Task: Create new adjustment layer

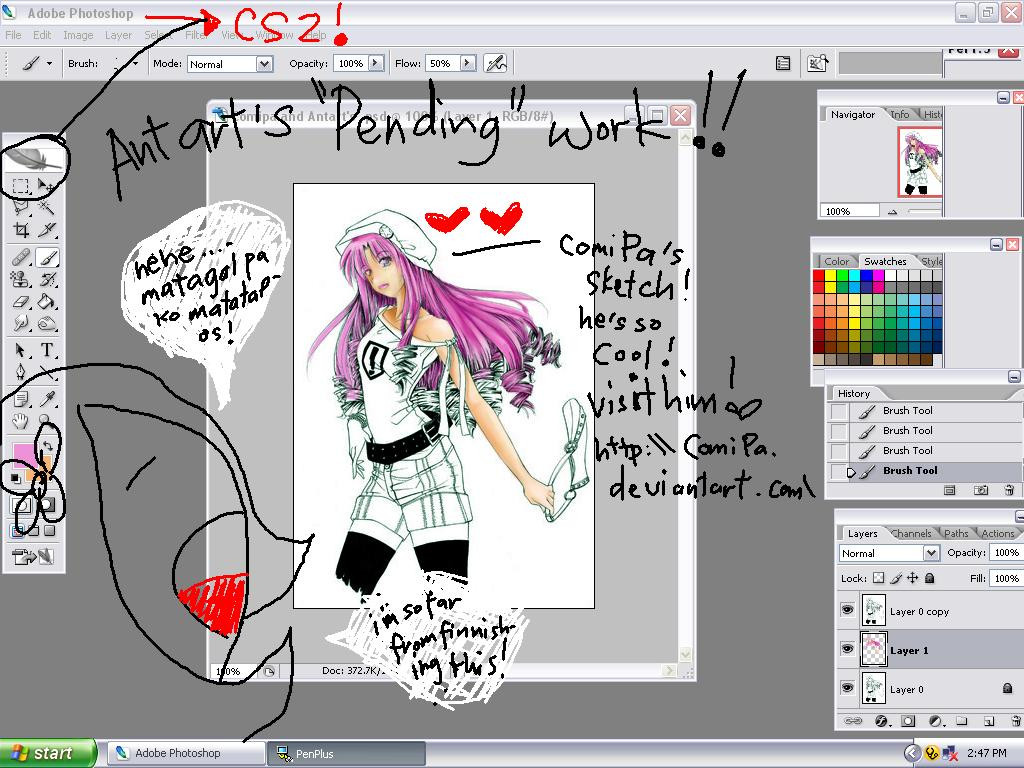Action: coord(935,721)
